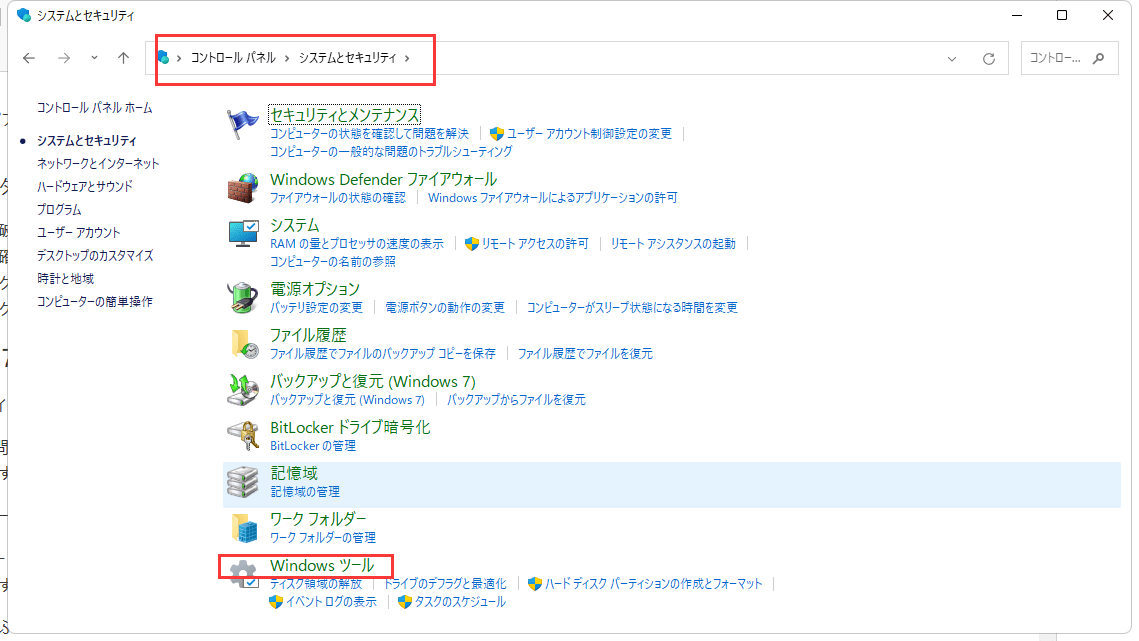Image resolution: width=1139 pixels, height=641 pixels.
Task: Click the バックアップからファイルを復元 link
Action: tap(519, 399)
